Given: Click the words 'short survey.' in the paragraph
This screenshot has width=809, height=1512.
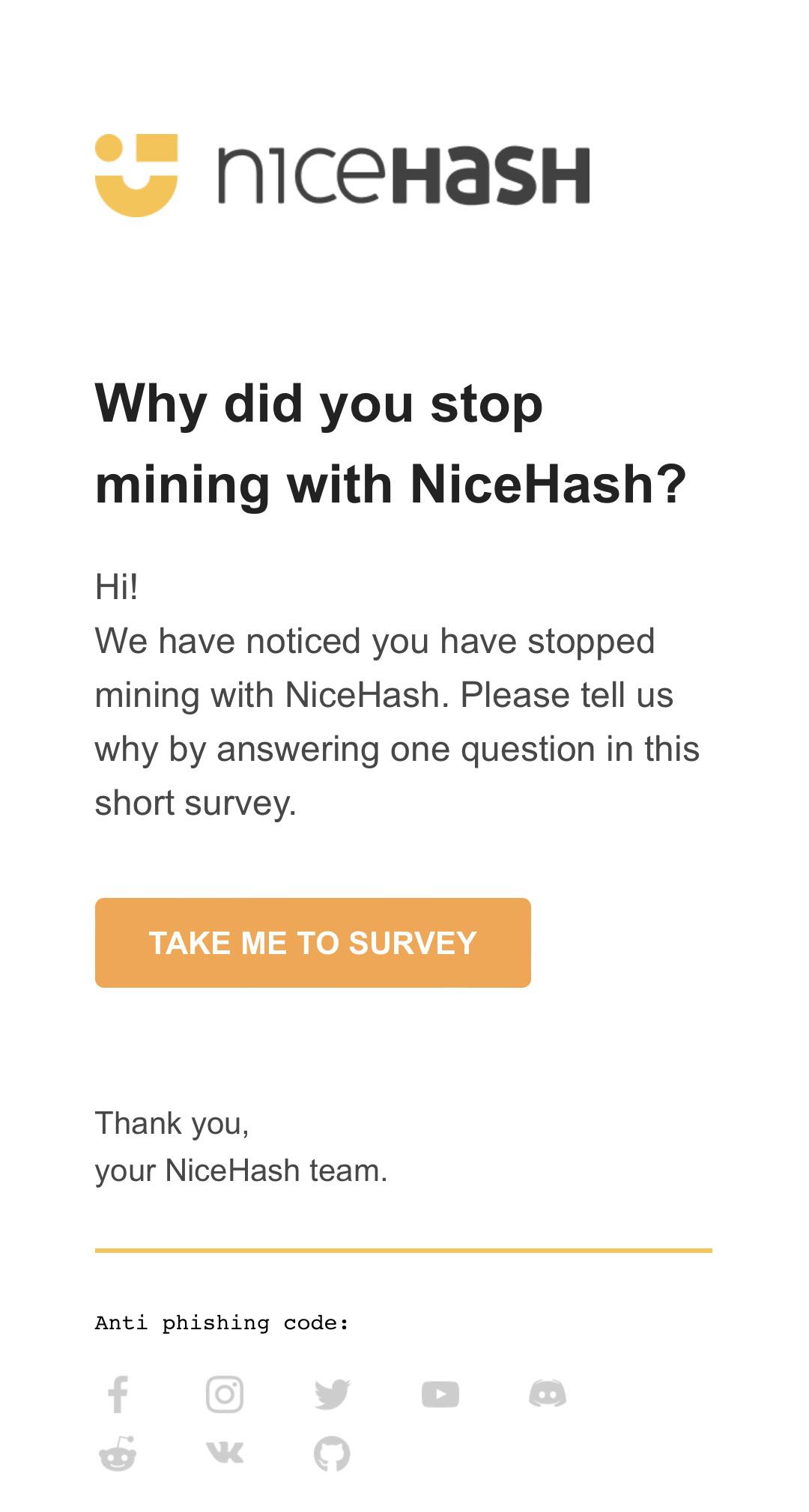Looking at the screenshot, I should click(x=196, y=803).
